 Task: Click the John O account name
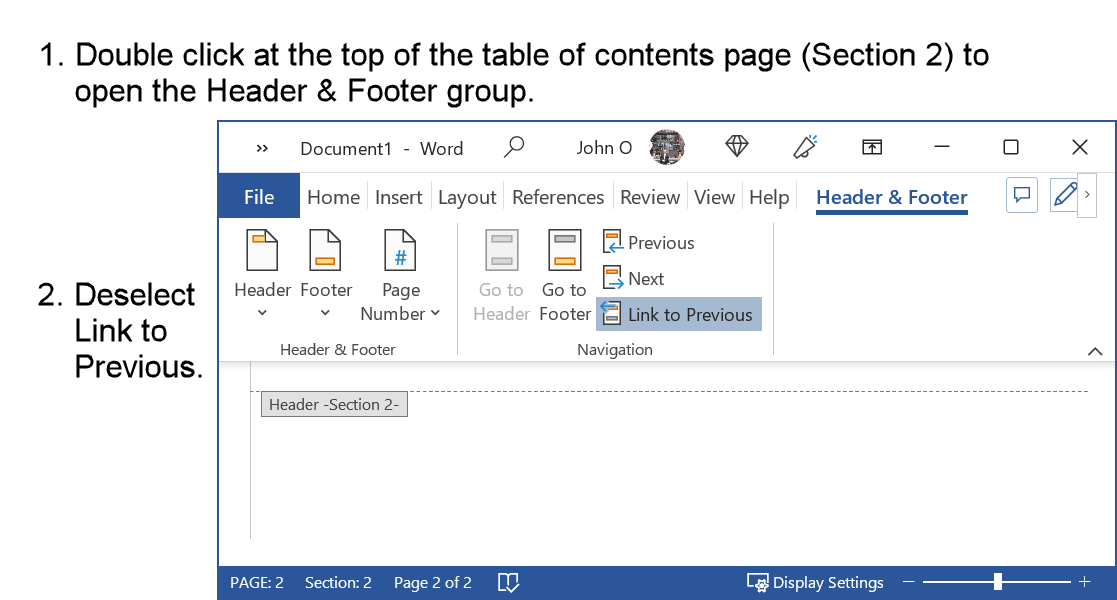pos(603,147)
